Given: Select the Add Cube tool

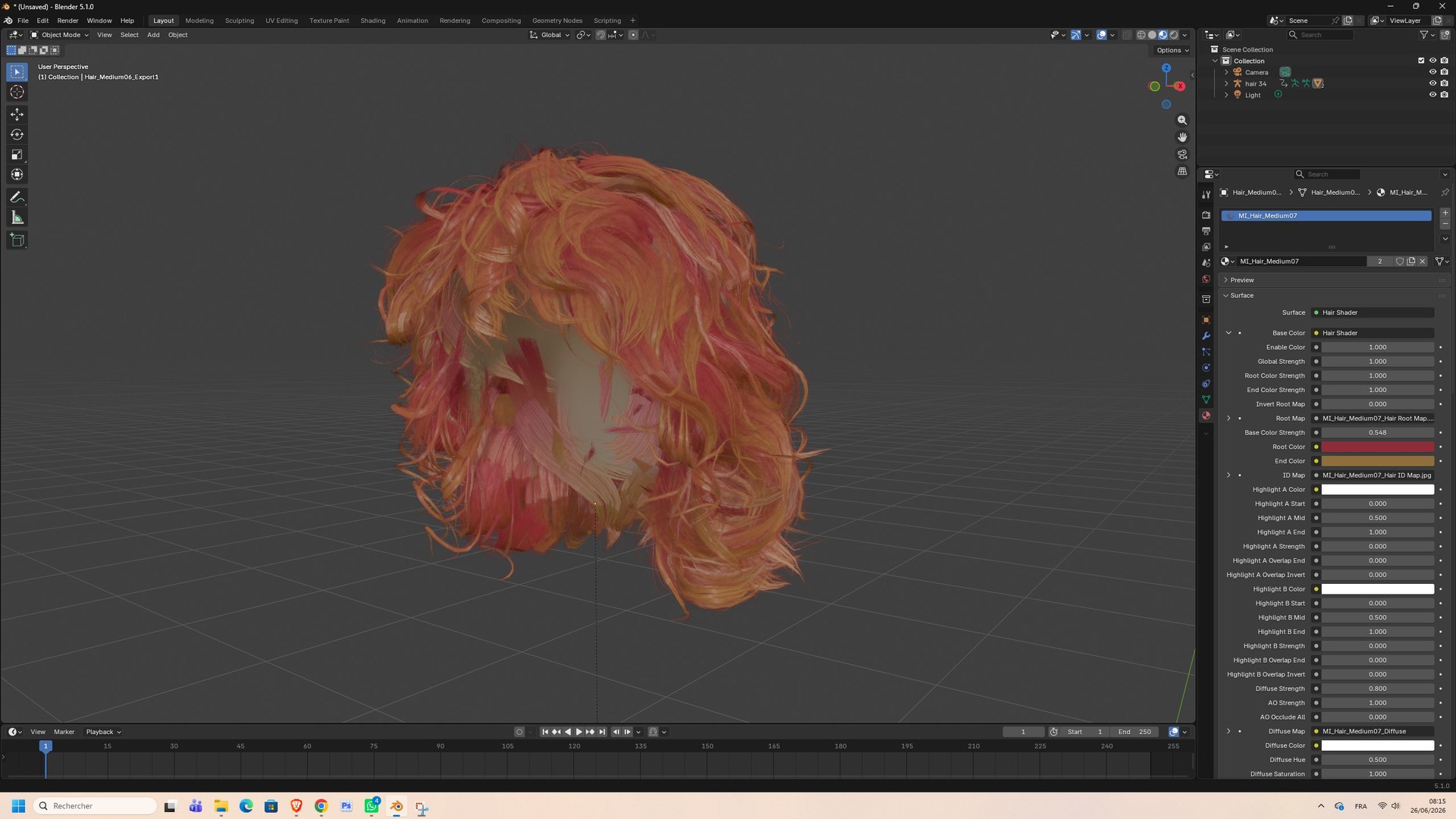Looking at the screenshot, I should coord(17,240).
